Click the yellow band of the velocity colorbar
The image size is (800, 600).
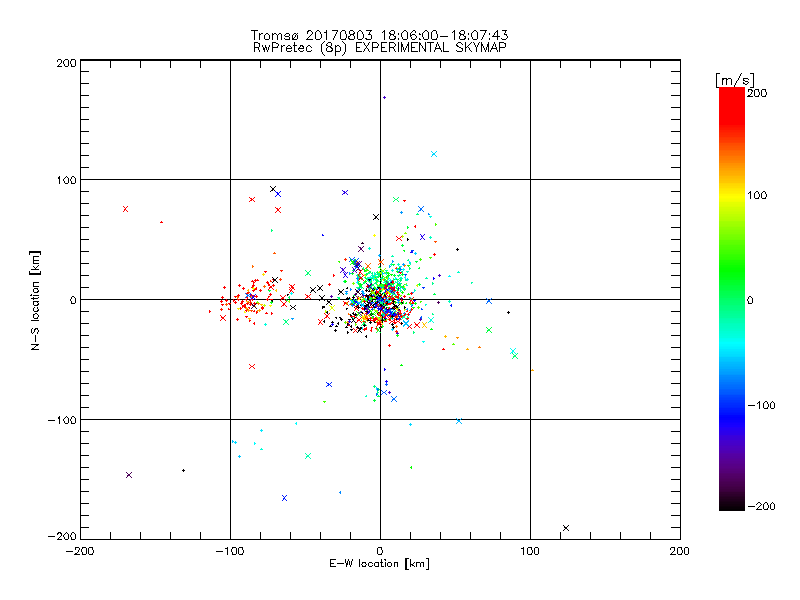[x=732, y=196]
